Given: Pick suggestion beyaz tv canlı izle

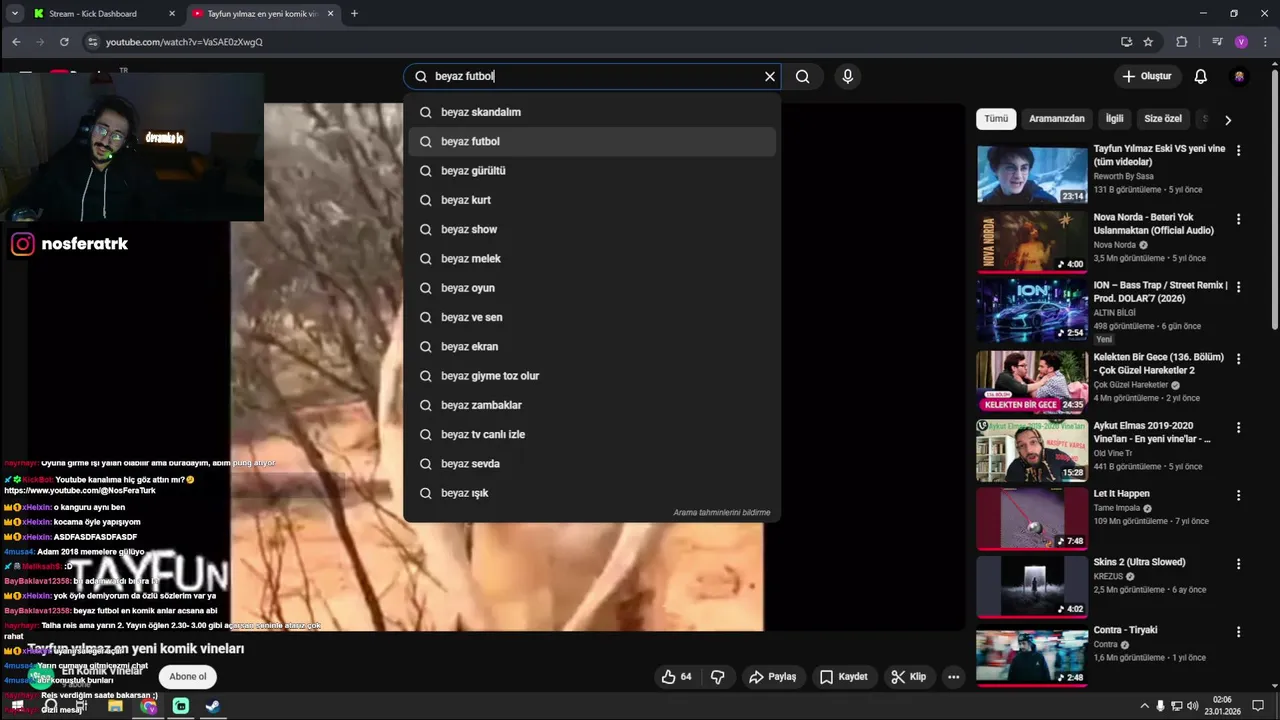Looking at the screenshot, I should pyautogui.click(x=592, y=435).
